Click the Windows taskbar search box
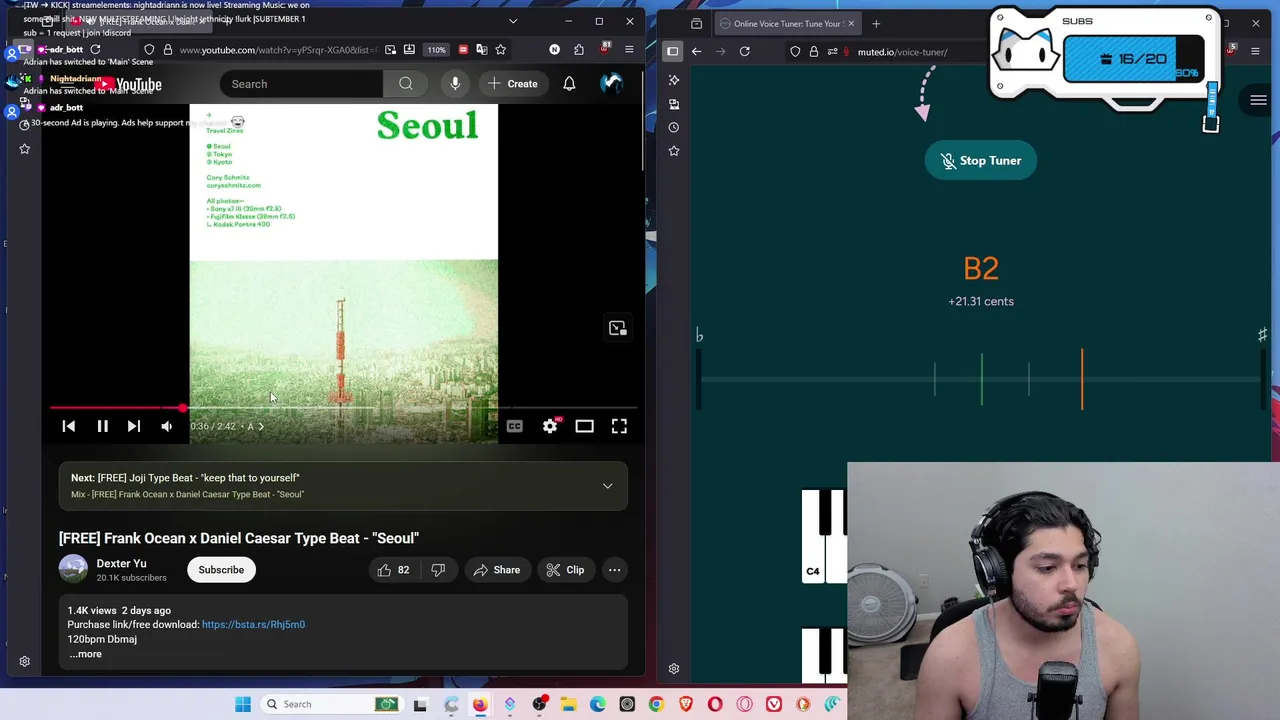Viewport: 1280px width, 720px height. point(331,704)
